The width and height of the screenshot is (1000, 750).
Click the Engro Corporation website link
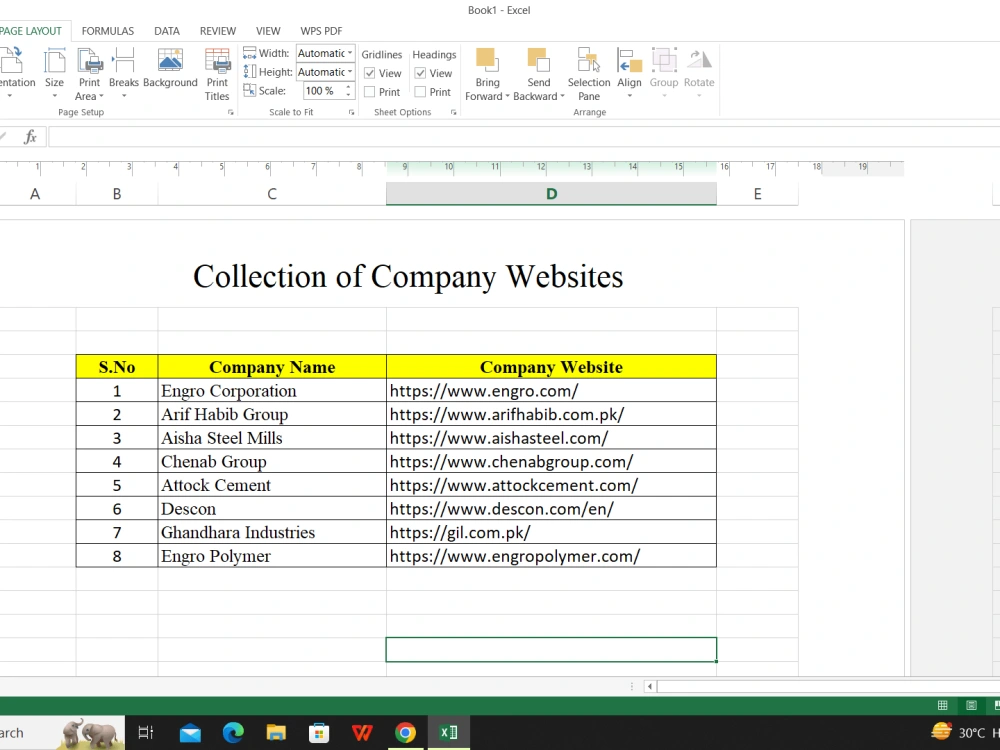(484, 390)
